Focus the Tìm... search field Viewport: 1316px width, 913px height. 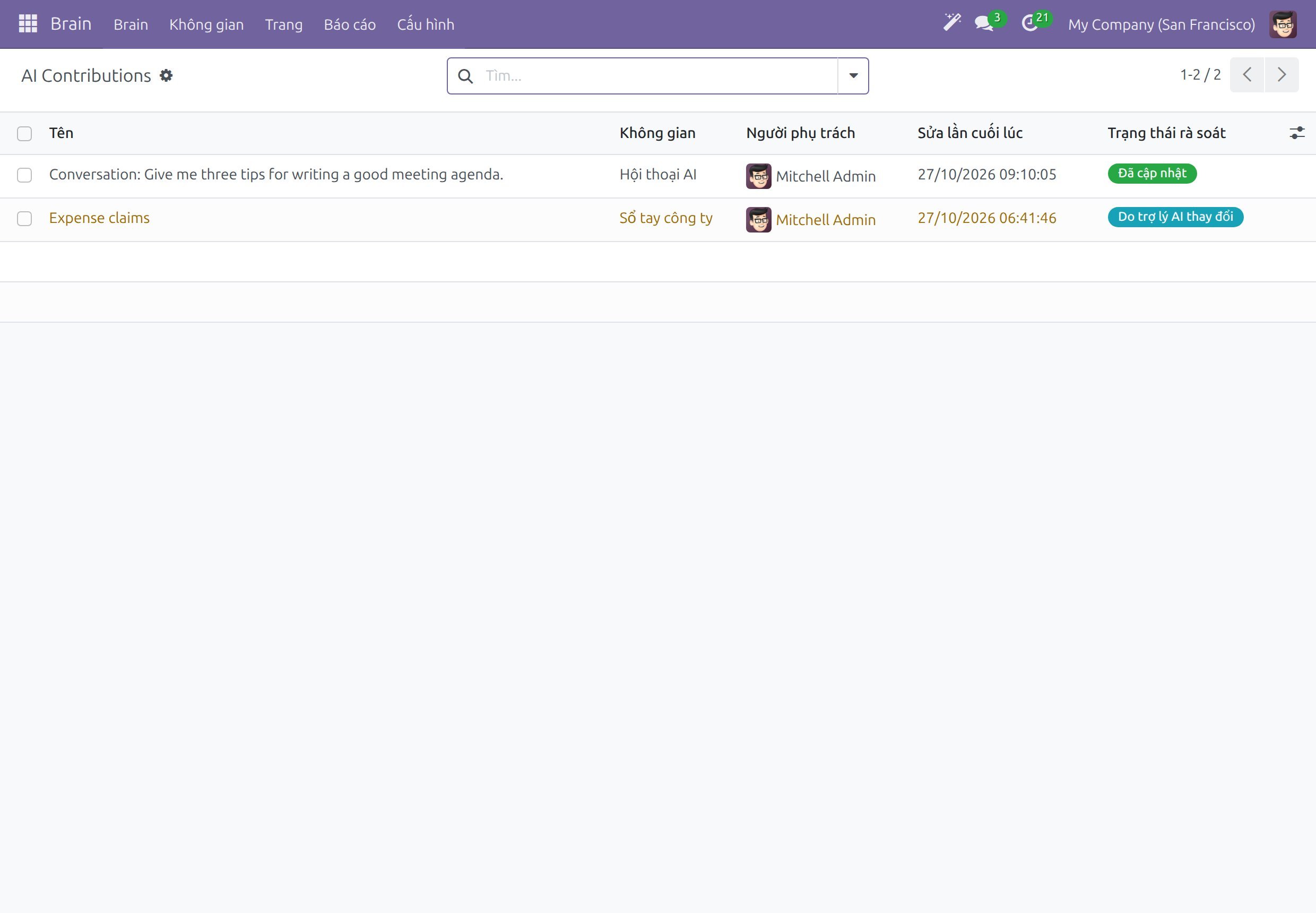[657, 75]
